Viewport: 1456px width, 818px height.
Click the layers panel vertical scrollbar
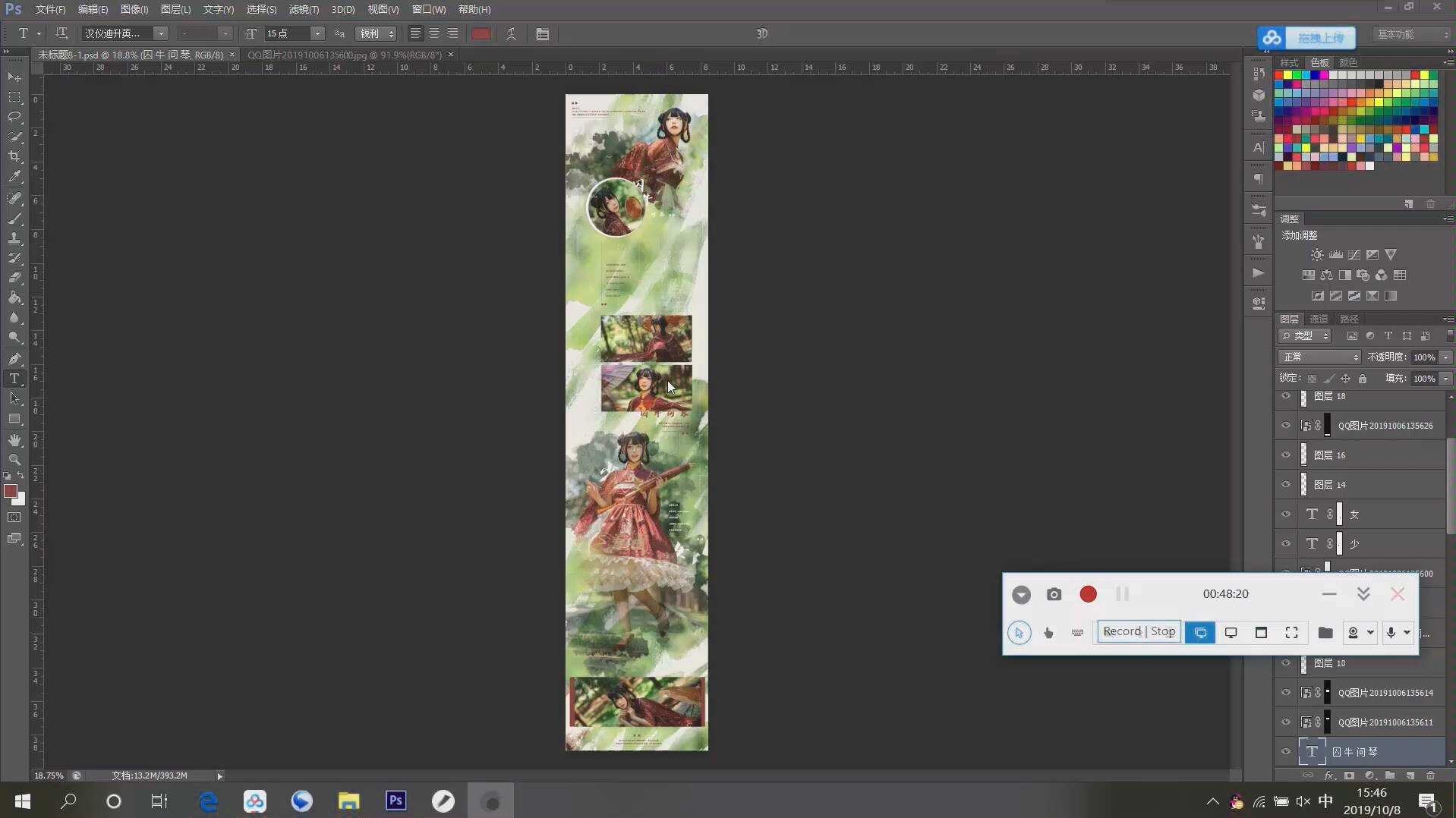click(1451, 486)
